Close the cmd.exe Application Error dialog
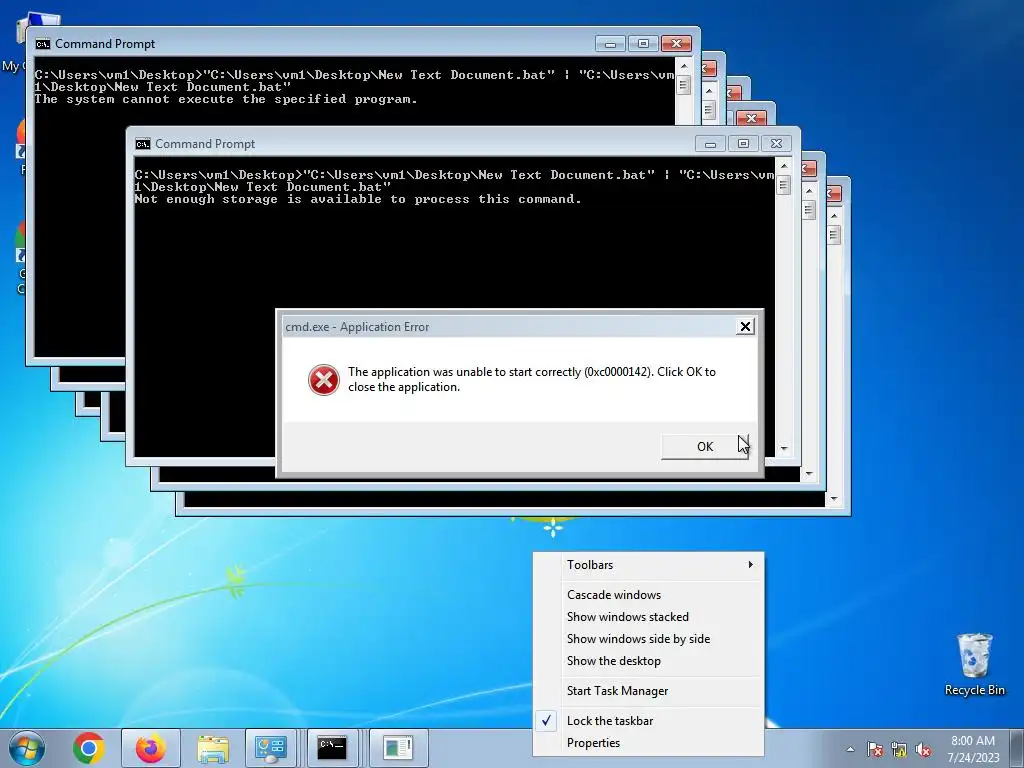Image resolution: width=1024 pixels, height=768 pixels. [744, 327]
